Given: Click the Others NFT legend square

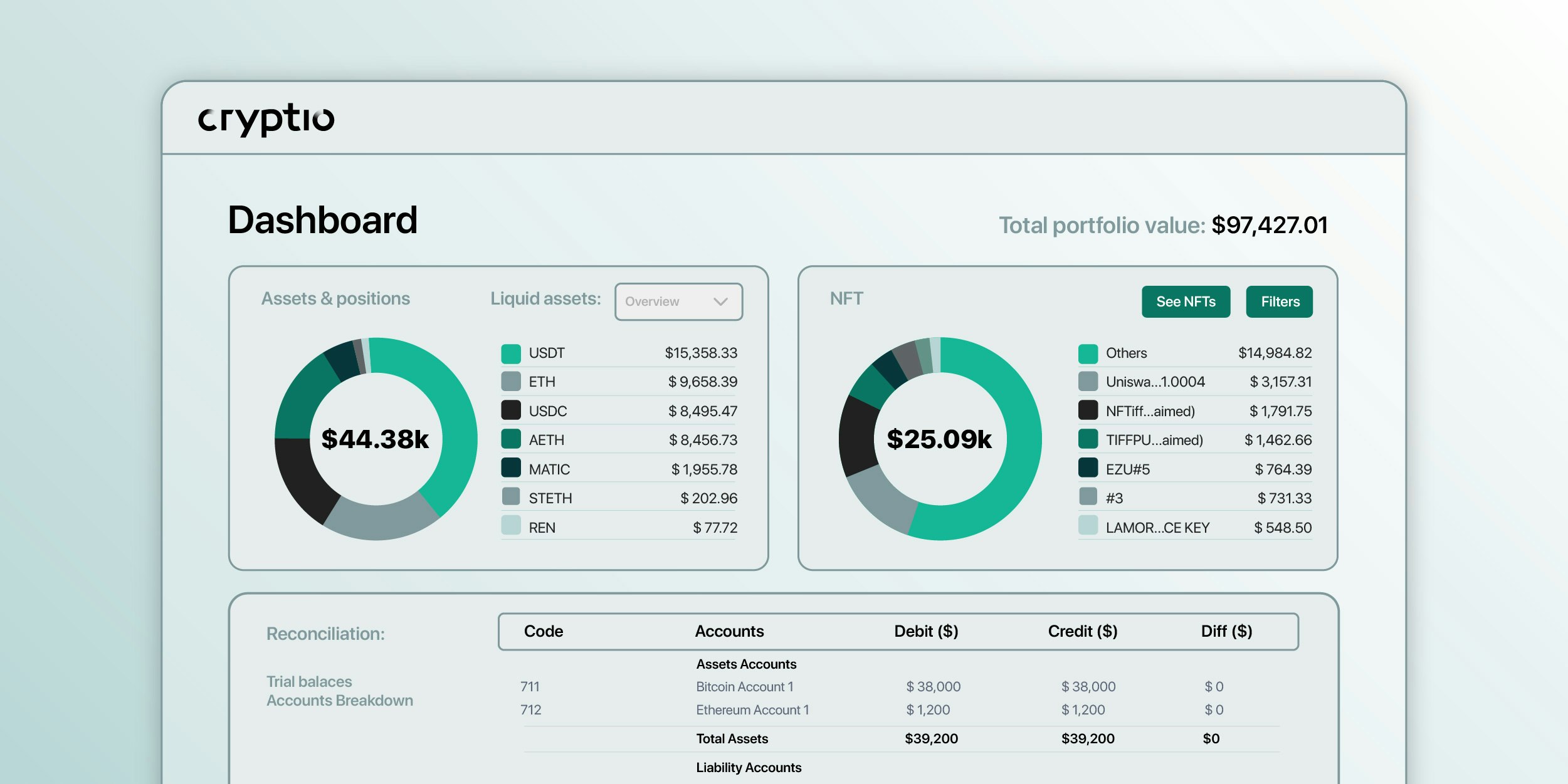Looking at the screenshot, I should pos(1088,353).
